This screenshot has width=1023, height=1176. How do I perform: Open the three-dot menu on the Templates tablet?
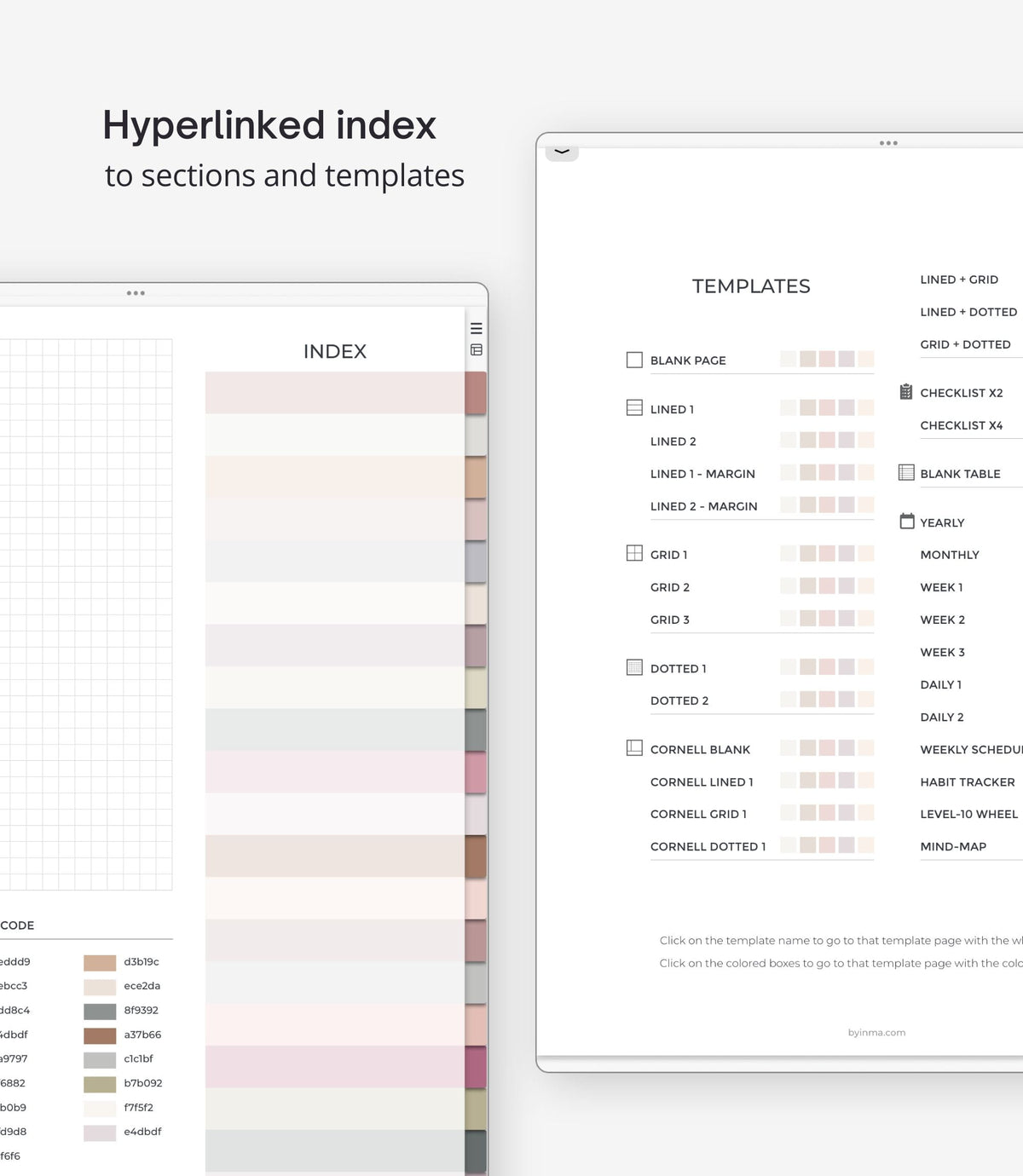[888, 143]
